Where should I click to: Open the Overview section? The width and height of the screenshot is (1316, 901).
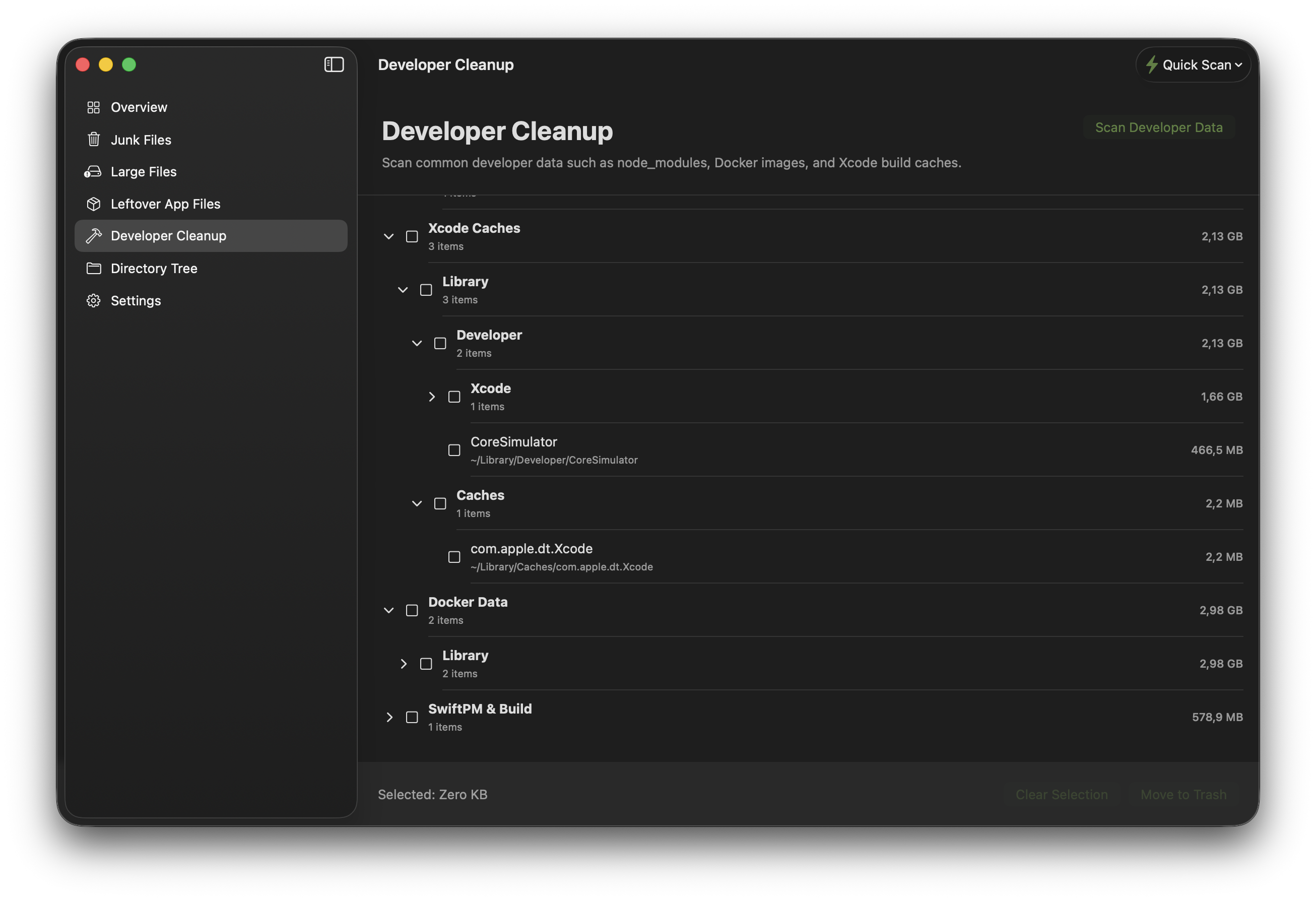click(211, 107)
